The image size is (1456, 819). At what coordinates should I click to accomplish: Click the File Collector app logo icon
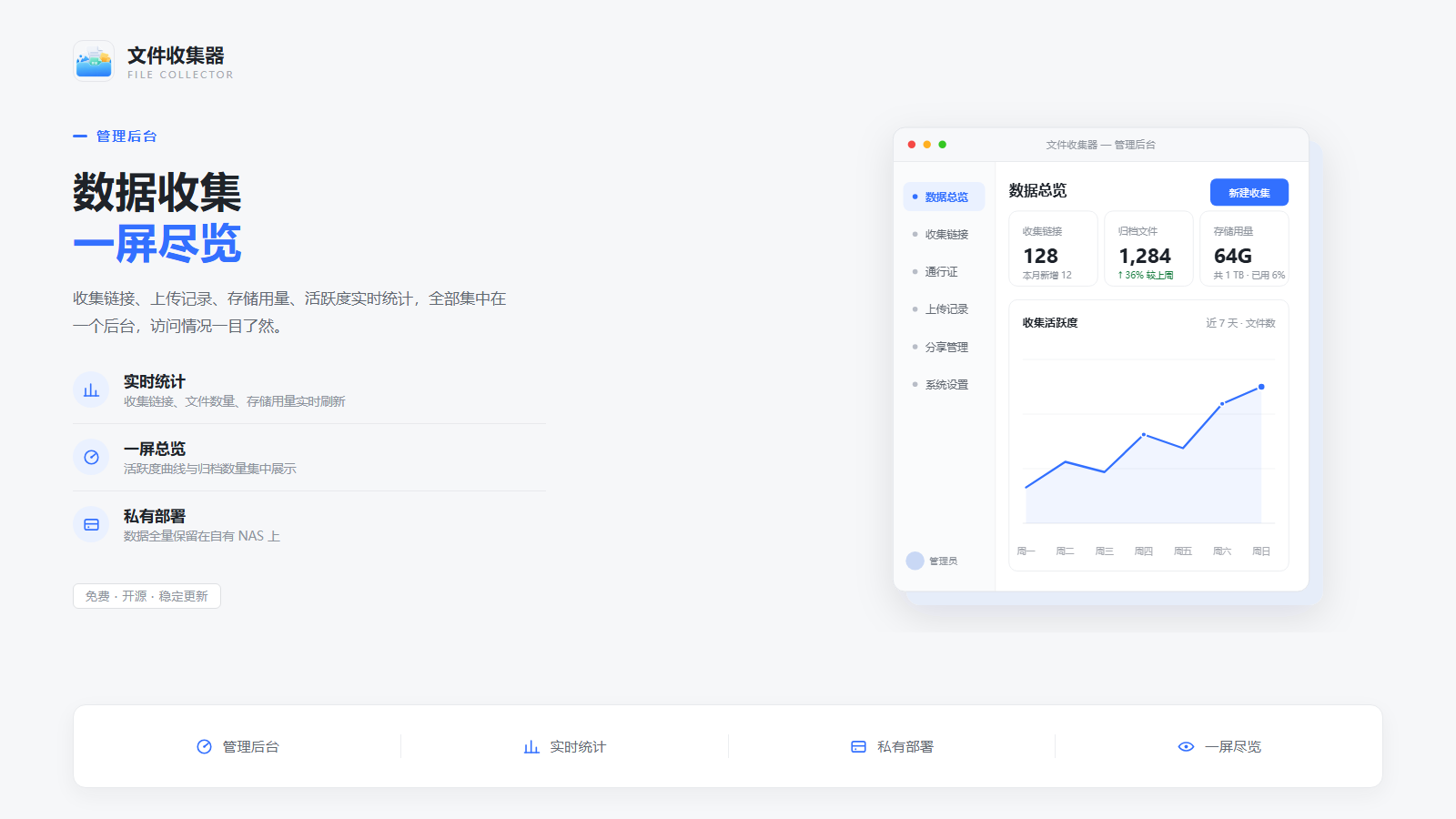click(x=94, y=61)
